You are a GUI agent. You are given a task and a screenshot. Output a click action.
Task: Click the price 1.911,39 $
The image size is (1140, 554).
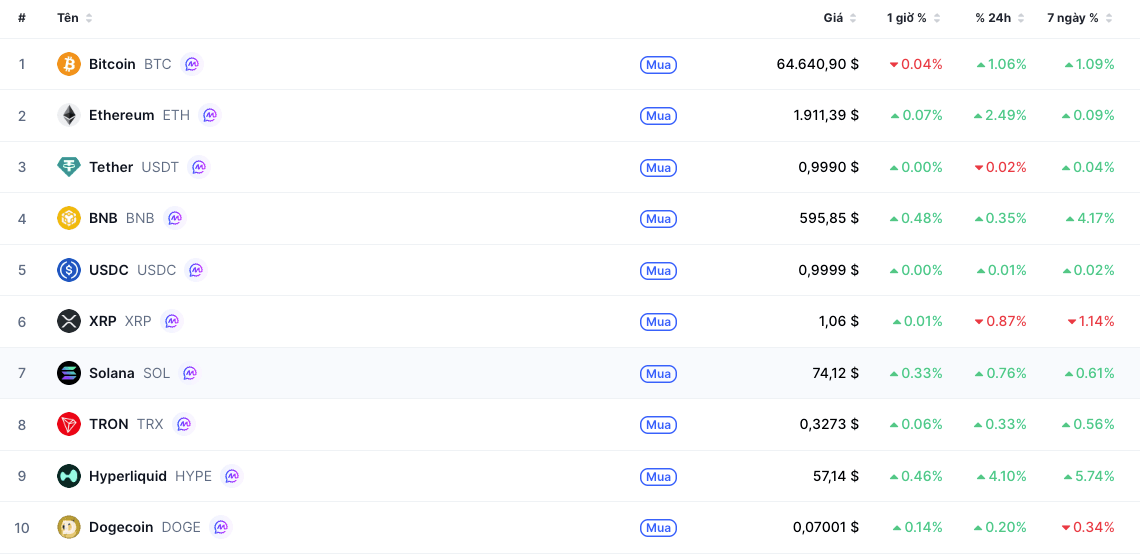(x=826, y=115)
